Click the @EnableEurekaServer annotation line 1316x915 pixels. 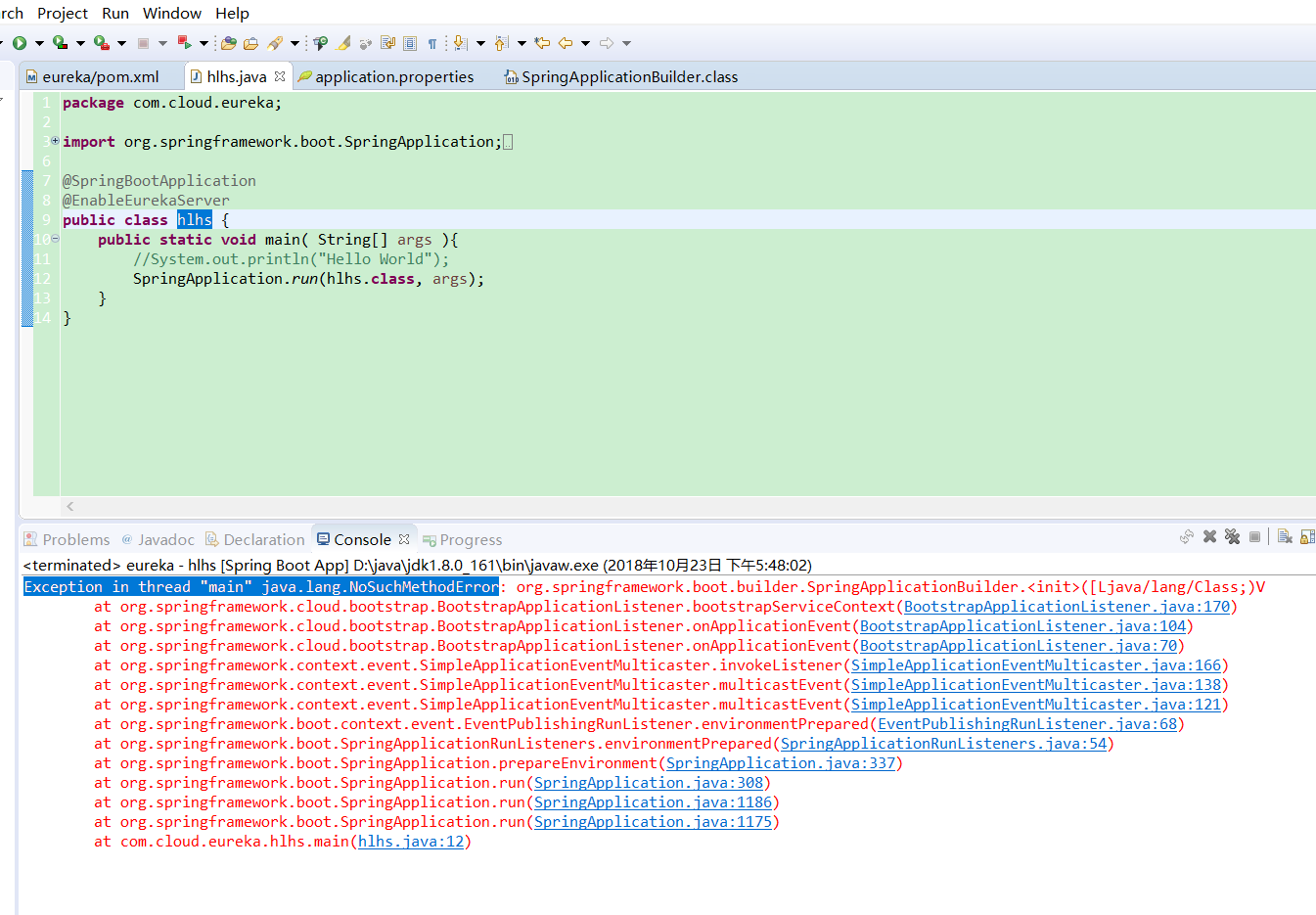(146, 200)
